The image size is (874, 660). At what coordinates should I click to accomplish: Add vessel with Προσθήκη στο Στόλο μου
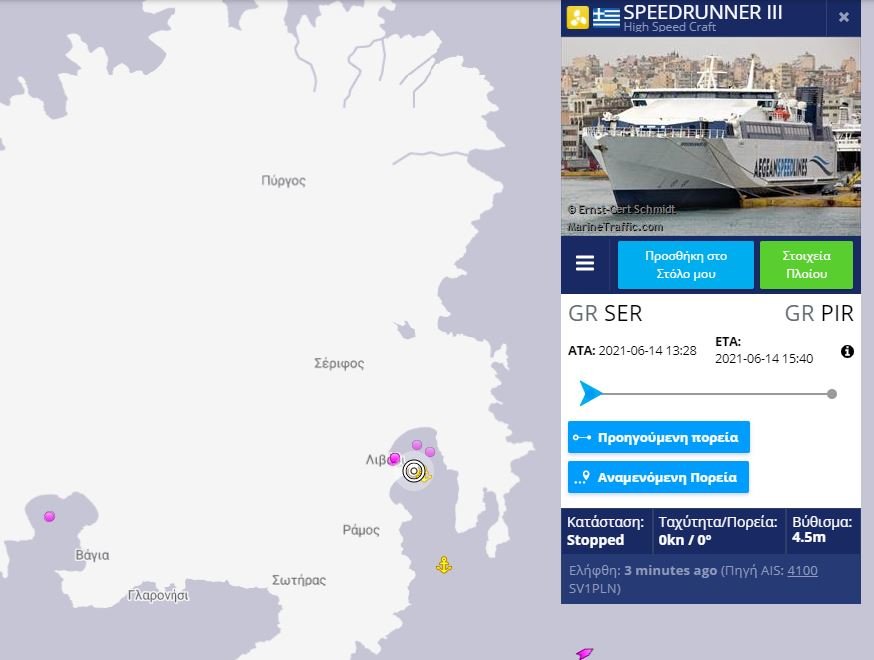[686, 265]
